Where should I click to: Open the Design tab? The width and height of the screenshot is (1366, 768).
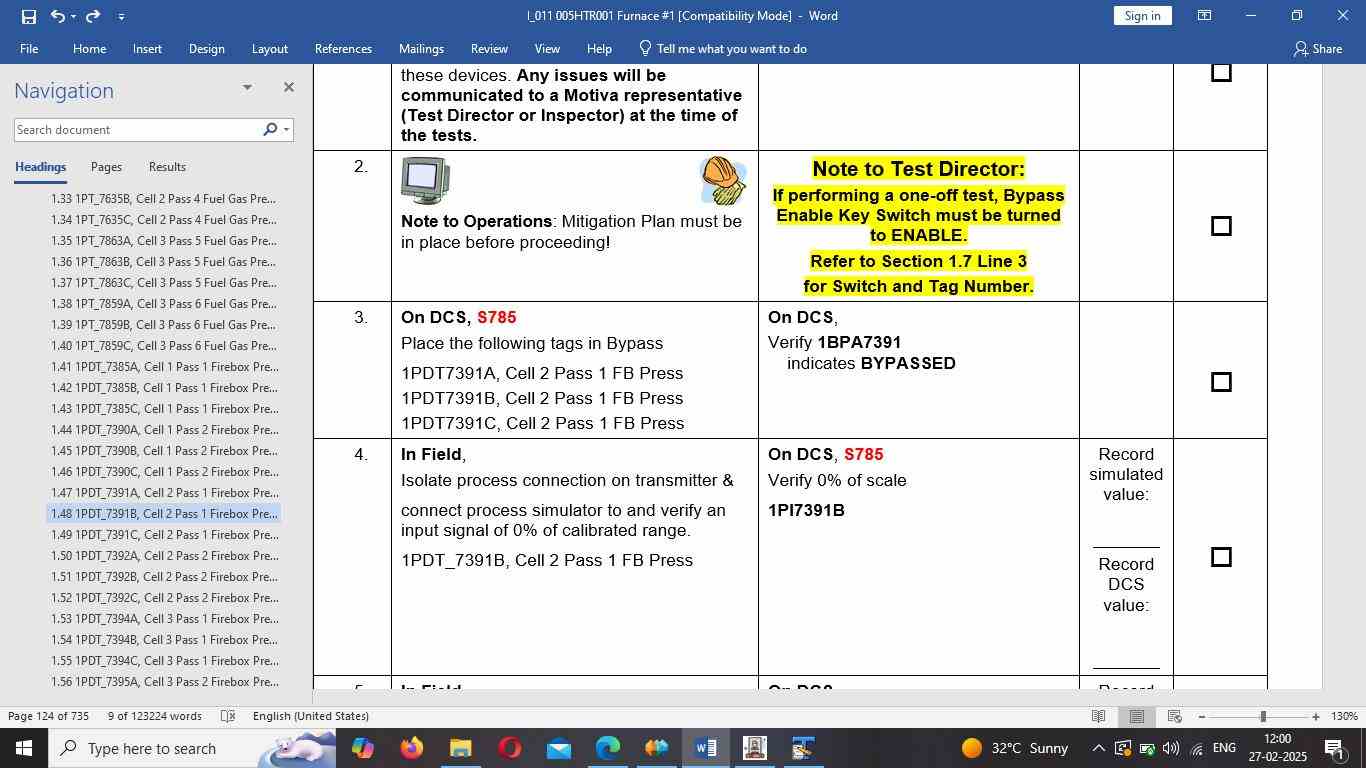206,48
